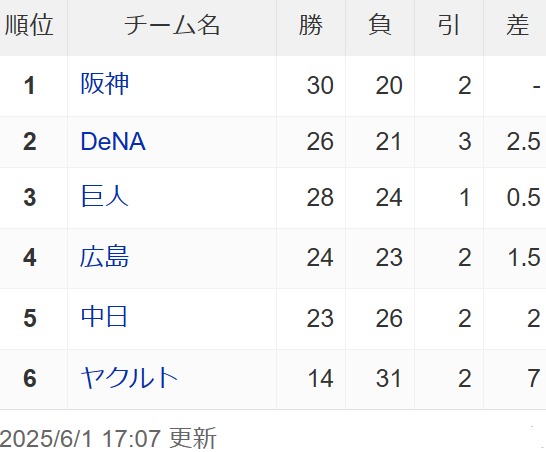The width and height of the screenshot is (546, 452).
Task: Click the 順位 column header
Action: [29, 25]
